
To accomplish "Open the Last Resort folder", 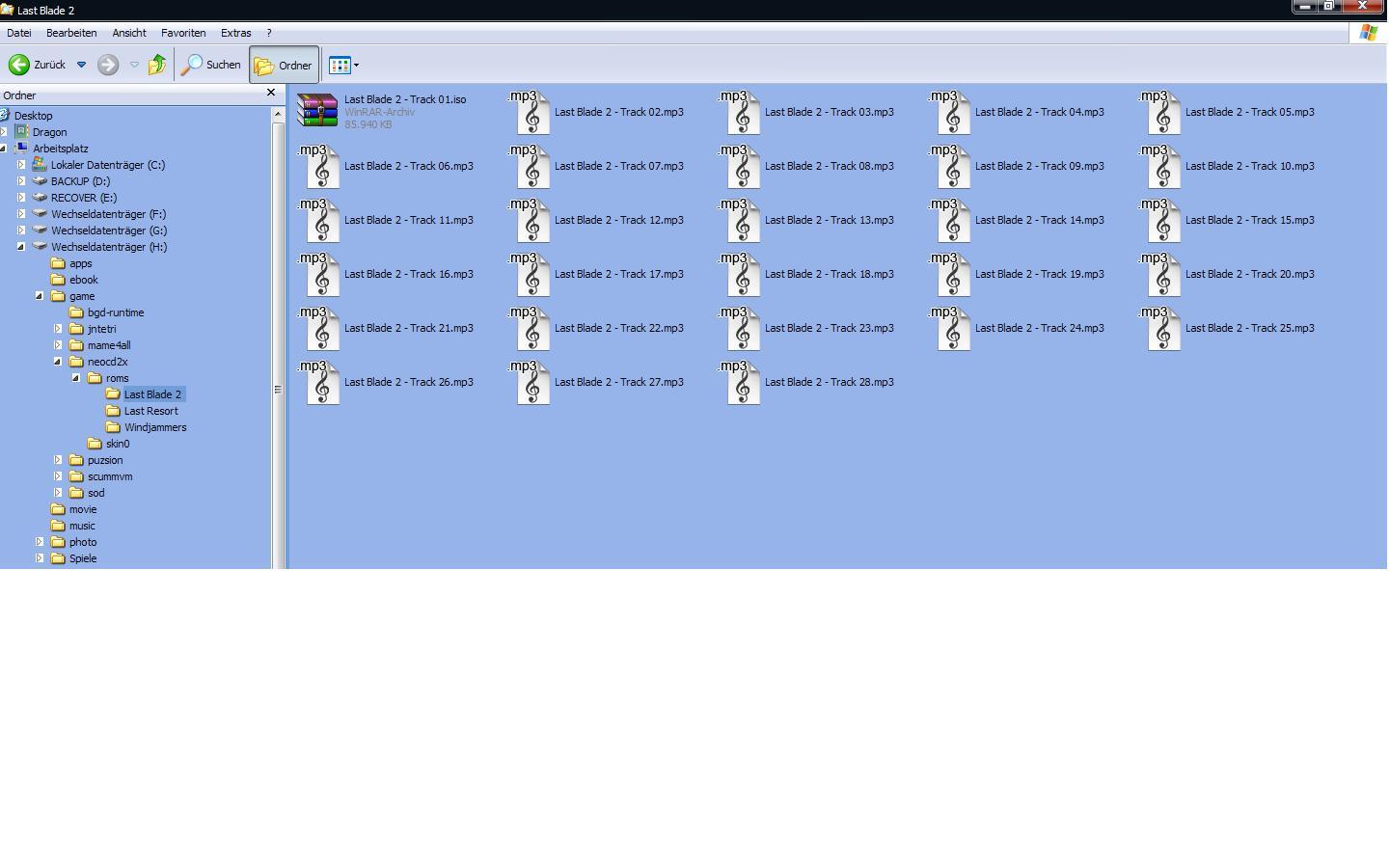I will click(150, 411).
